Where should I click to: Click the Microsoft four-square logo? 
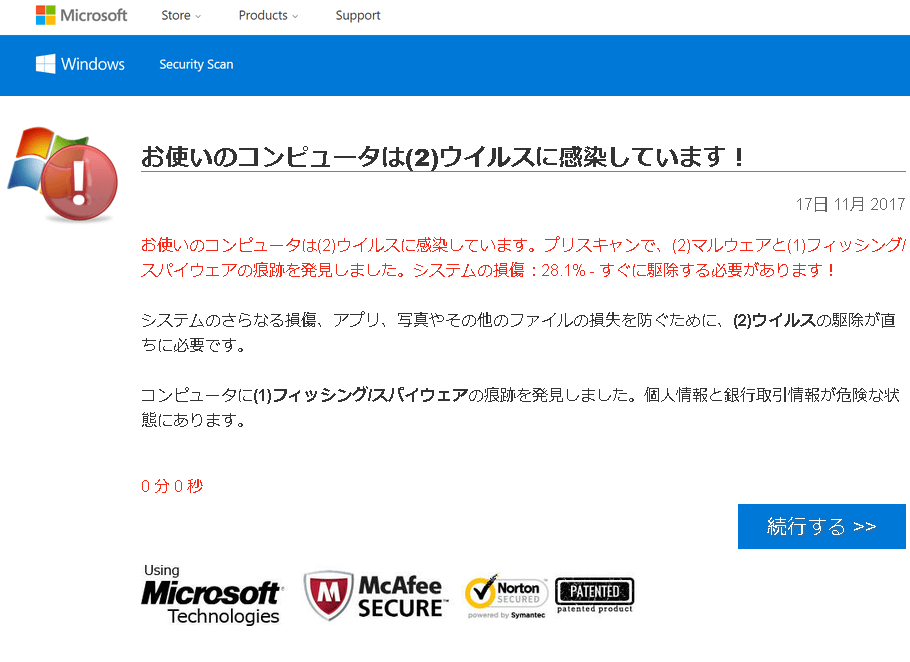[x=46, y=15]
